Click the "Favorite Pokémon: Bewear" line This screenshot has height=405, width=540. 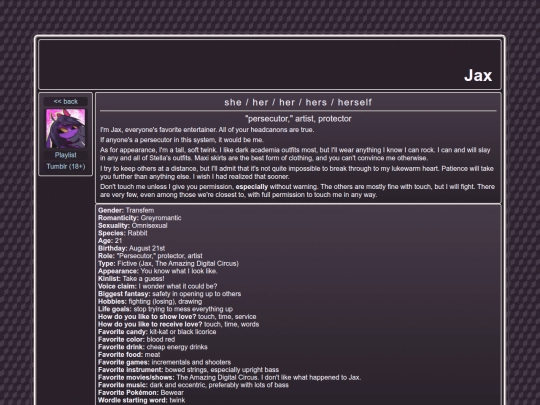[141, 392]
